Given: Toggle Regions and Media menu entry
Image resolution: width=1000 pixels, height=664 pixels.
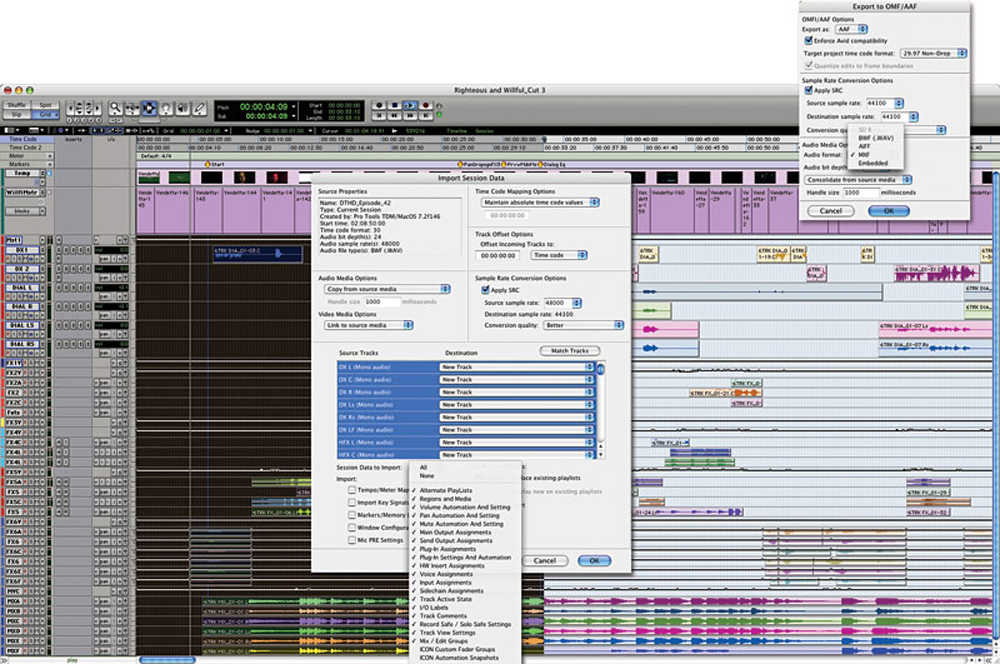Looking at the screenshot, I should click(x=445, y=499).
